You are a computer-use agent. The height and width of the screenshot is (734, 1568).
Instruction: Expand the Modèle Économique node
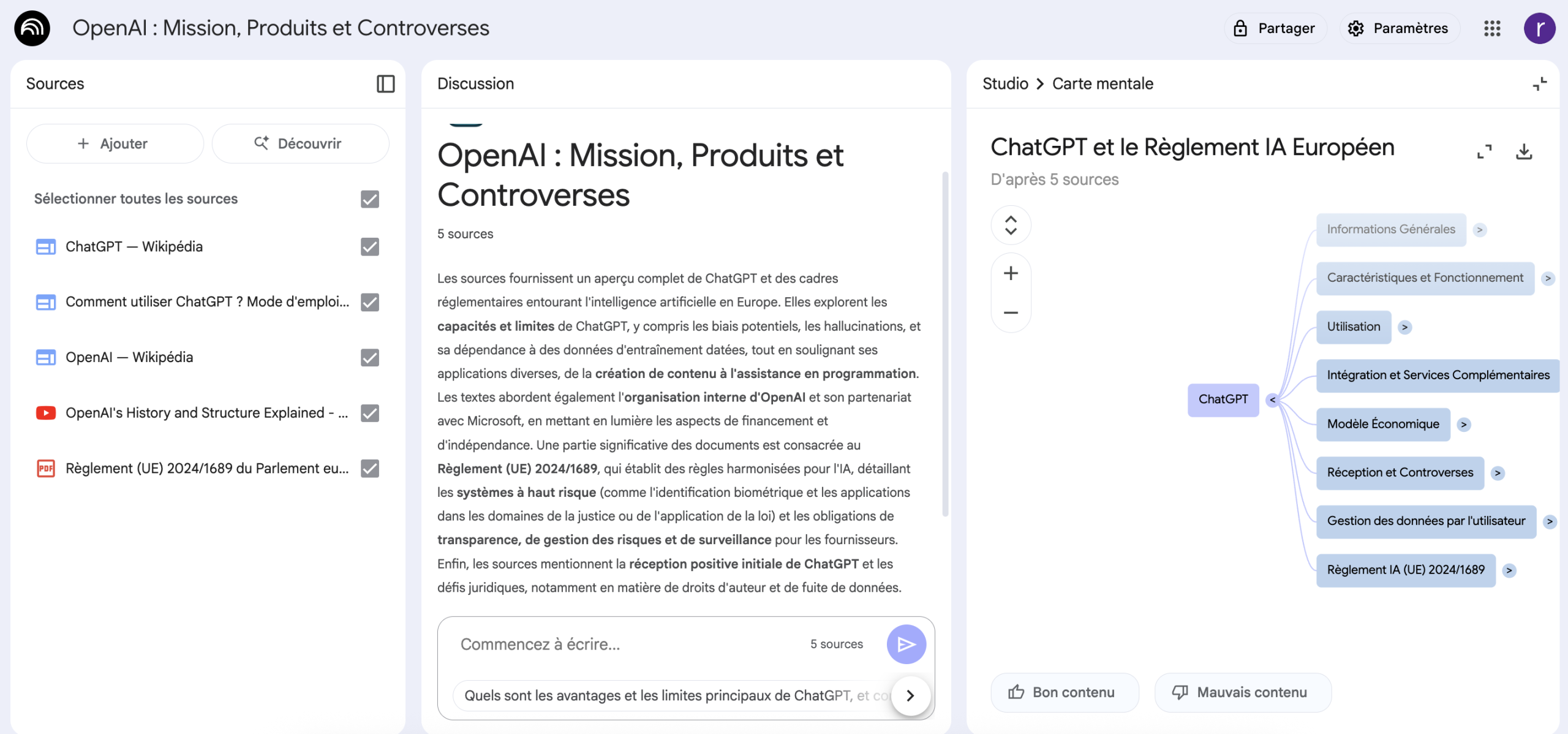[1464, 425]
